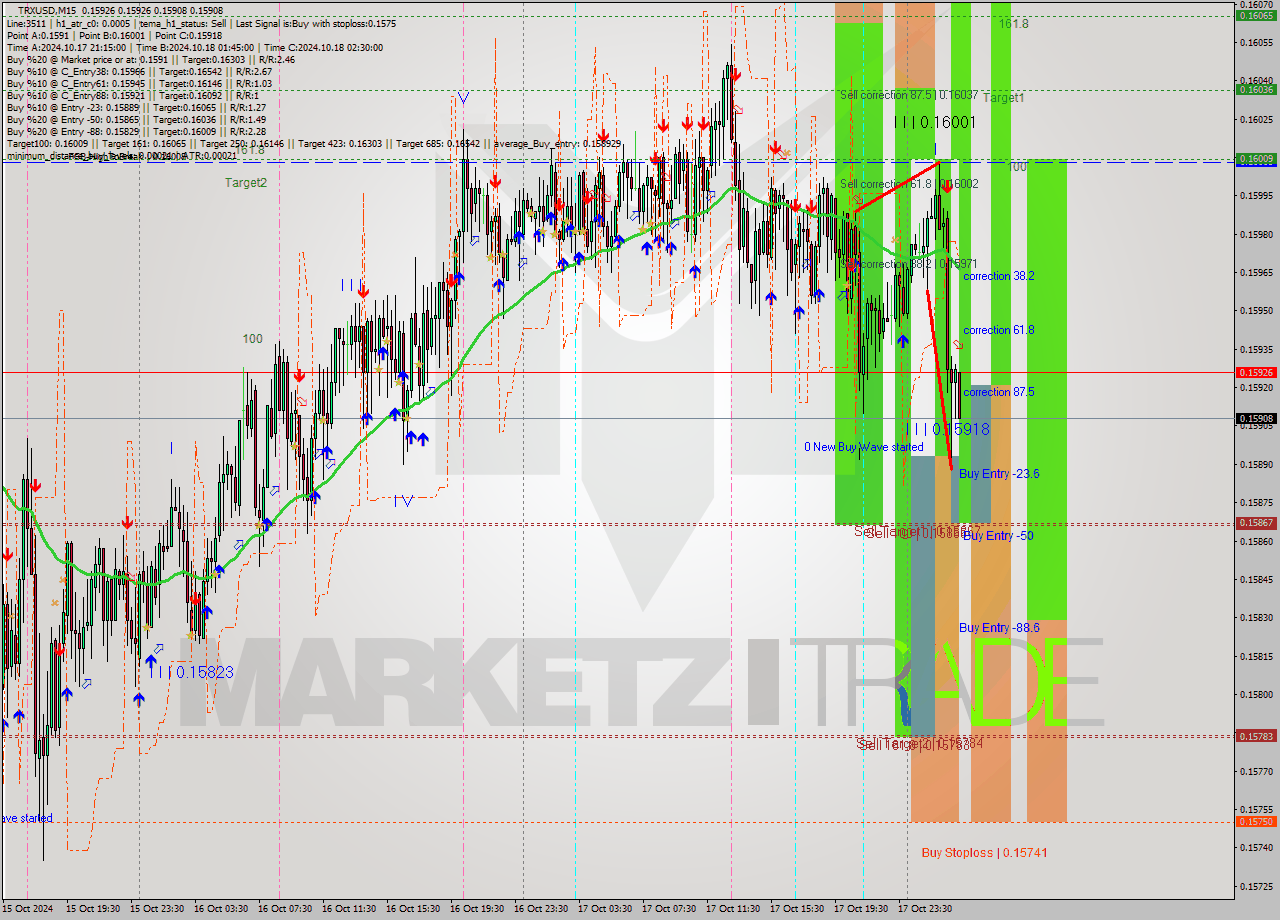Image resolution: width=1280 pixels, height=920 pixels.
Task: Click '17 Oct 19:30' on the time axis
Action: (x=861, y=909)
